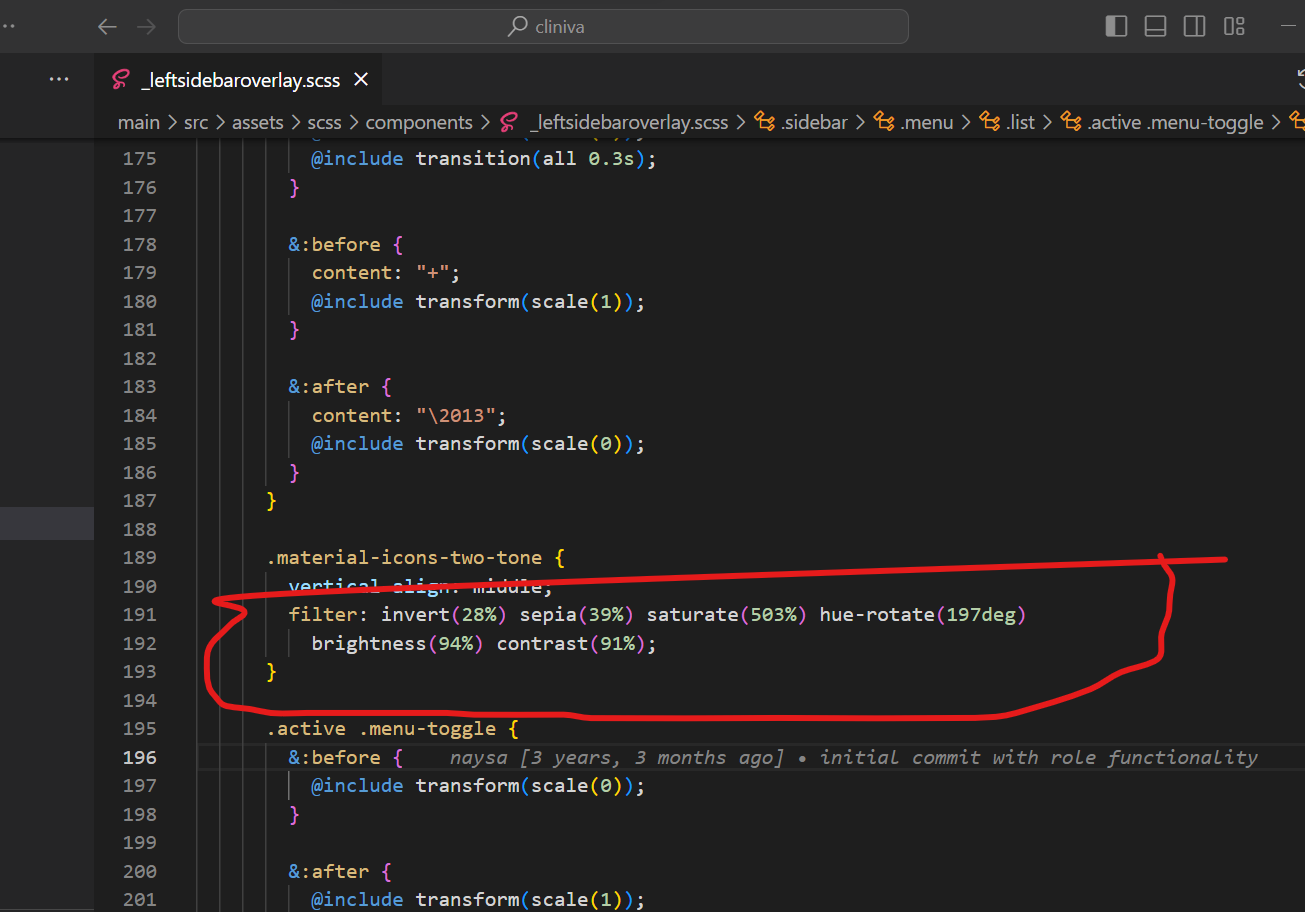The image size is (1305, 912).
Task: Click "transform(scale(1))" on line 201
Action: click(x=525, y=900)
